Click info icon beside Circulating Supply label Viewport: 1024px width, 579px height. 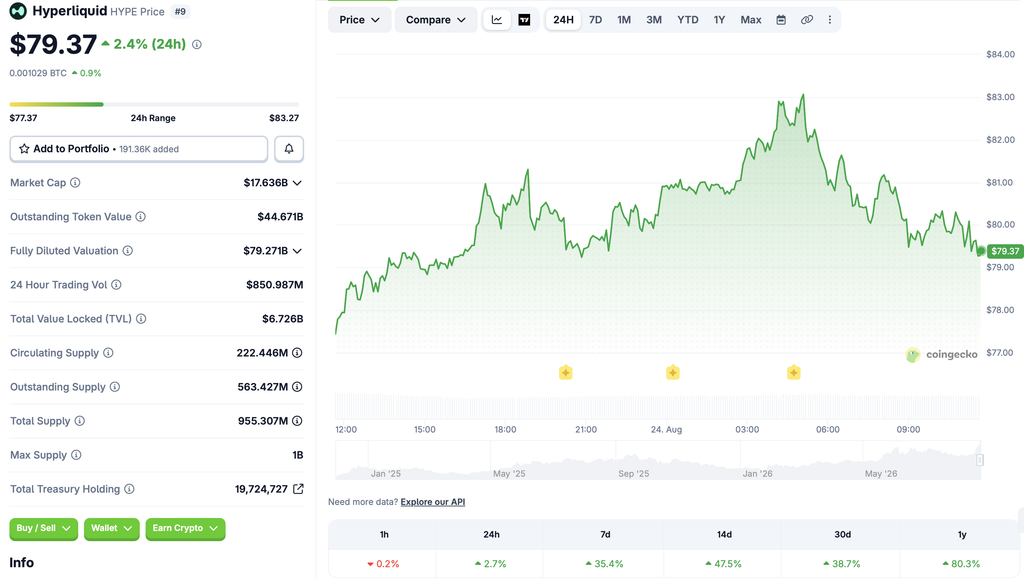tap(108, 352)
